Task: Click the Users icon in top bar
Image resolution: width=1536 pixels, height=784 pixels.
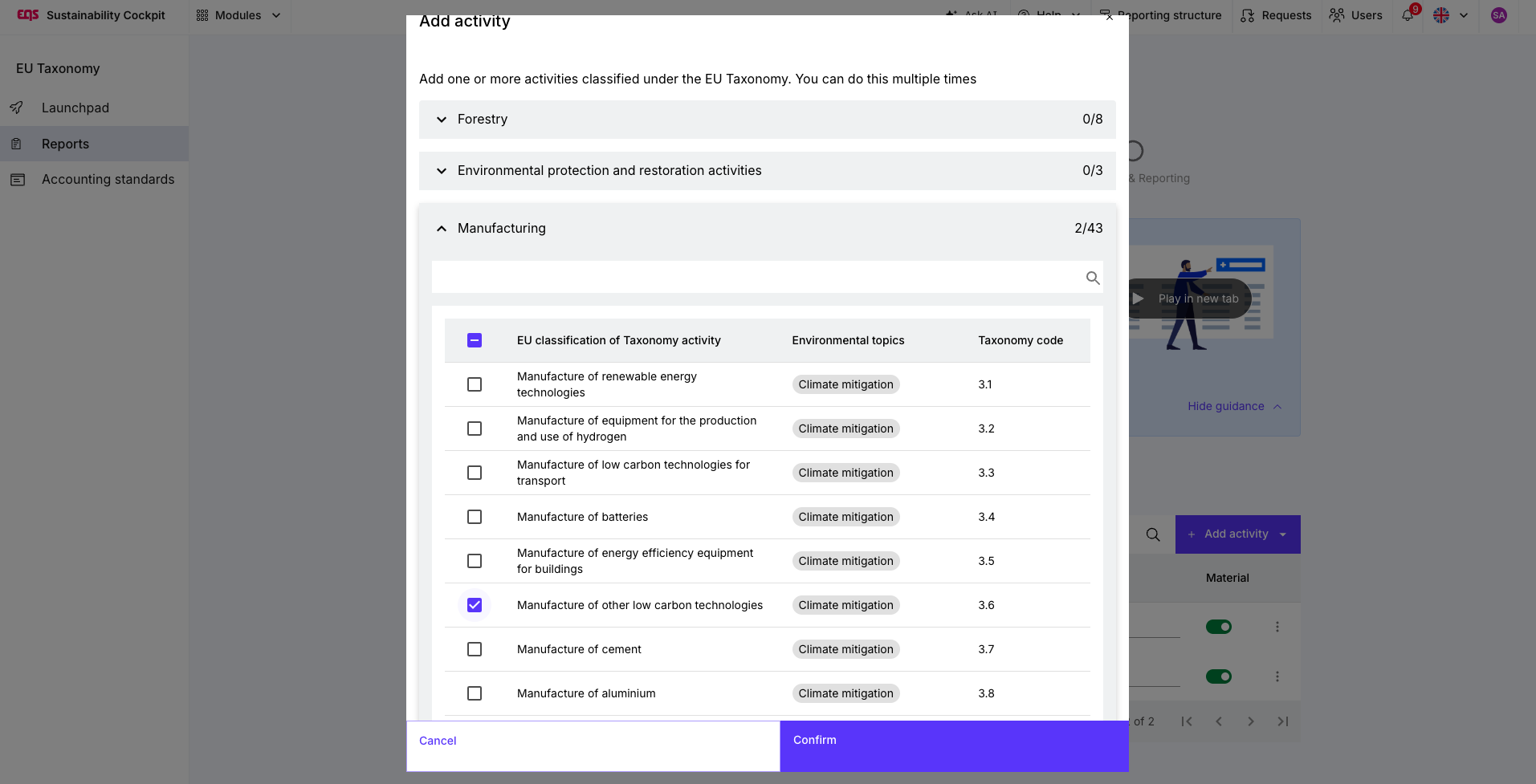Action: pyautogui.click(x=1337, y=15)
